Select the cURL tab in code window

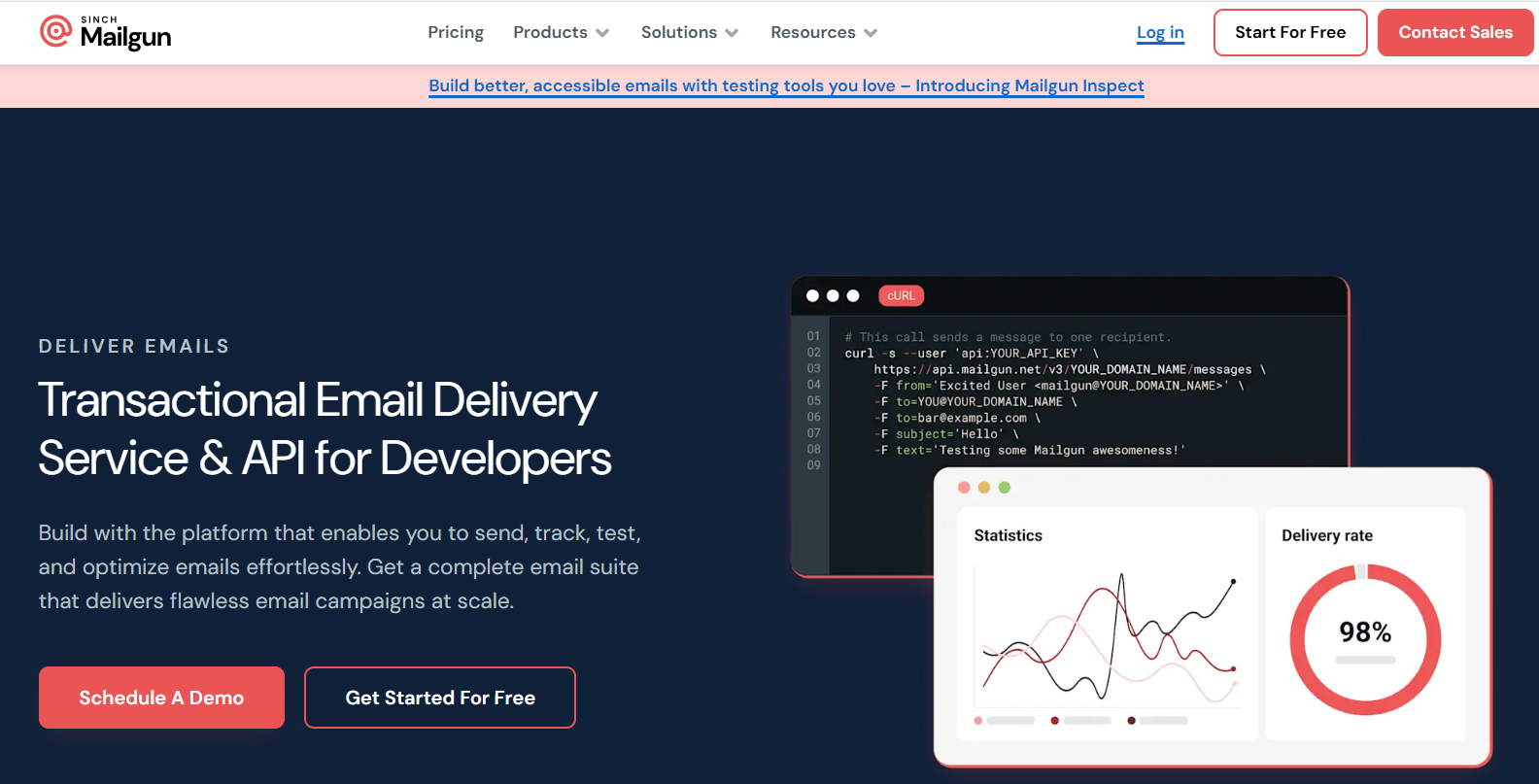click(x=901, y=295)
